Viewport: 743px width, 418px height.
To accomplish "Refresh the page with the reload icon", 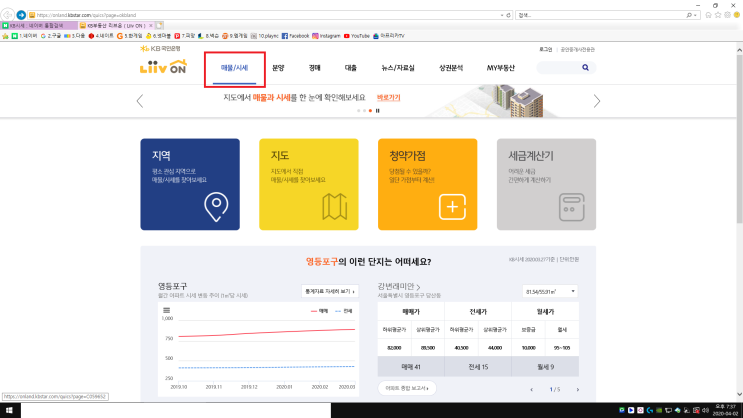I will tap(508, 15).
